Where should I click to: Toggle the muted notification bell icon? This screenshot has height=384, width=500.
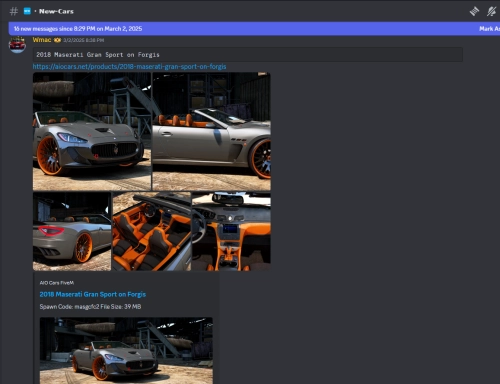(491, 11)
